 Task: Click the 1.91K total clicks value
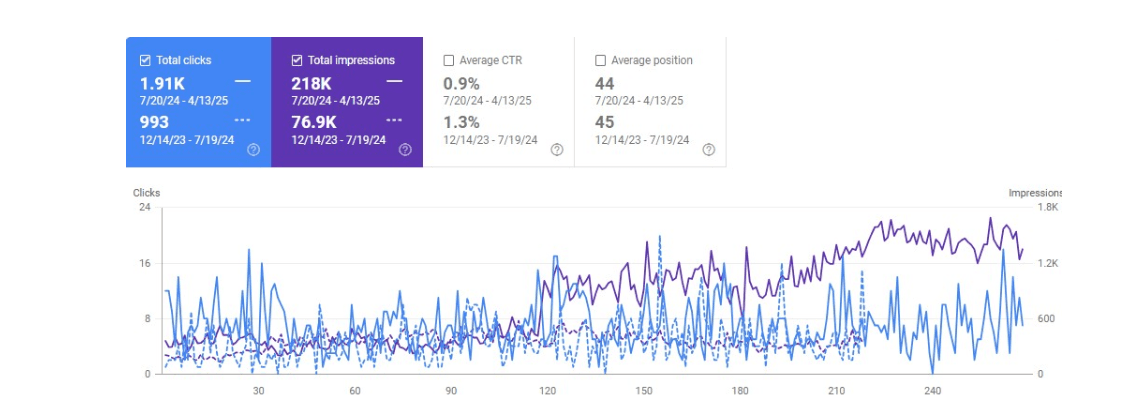pos(161,83)
